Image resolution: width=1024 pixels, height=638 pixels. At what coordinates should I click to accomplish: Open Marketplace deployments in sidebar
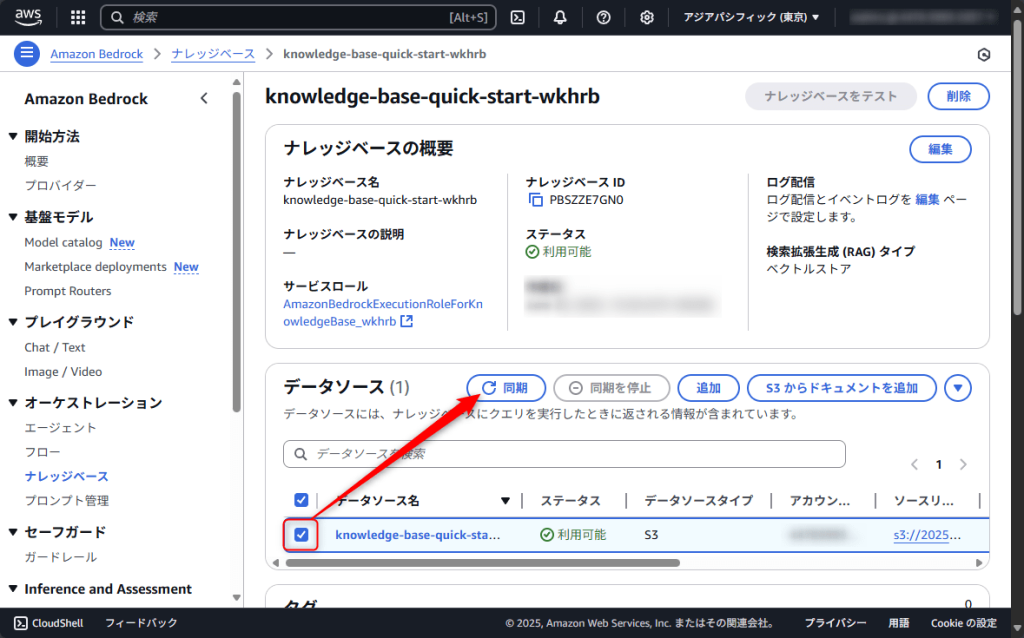(x=95, y=266)
